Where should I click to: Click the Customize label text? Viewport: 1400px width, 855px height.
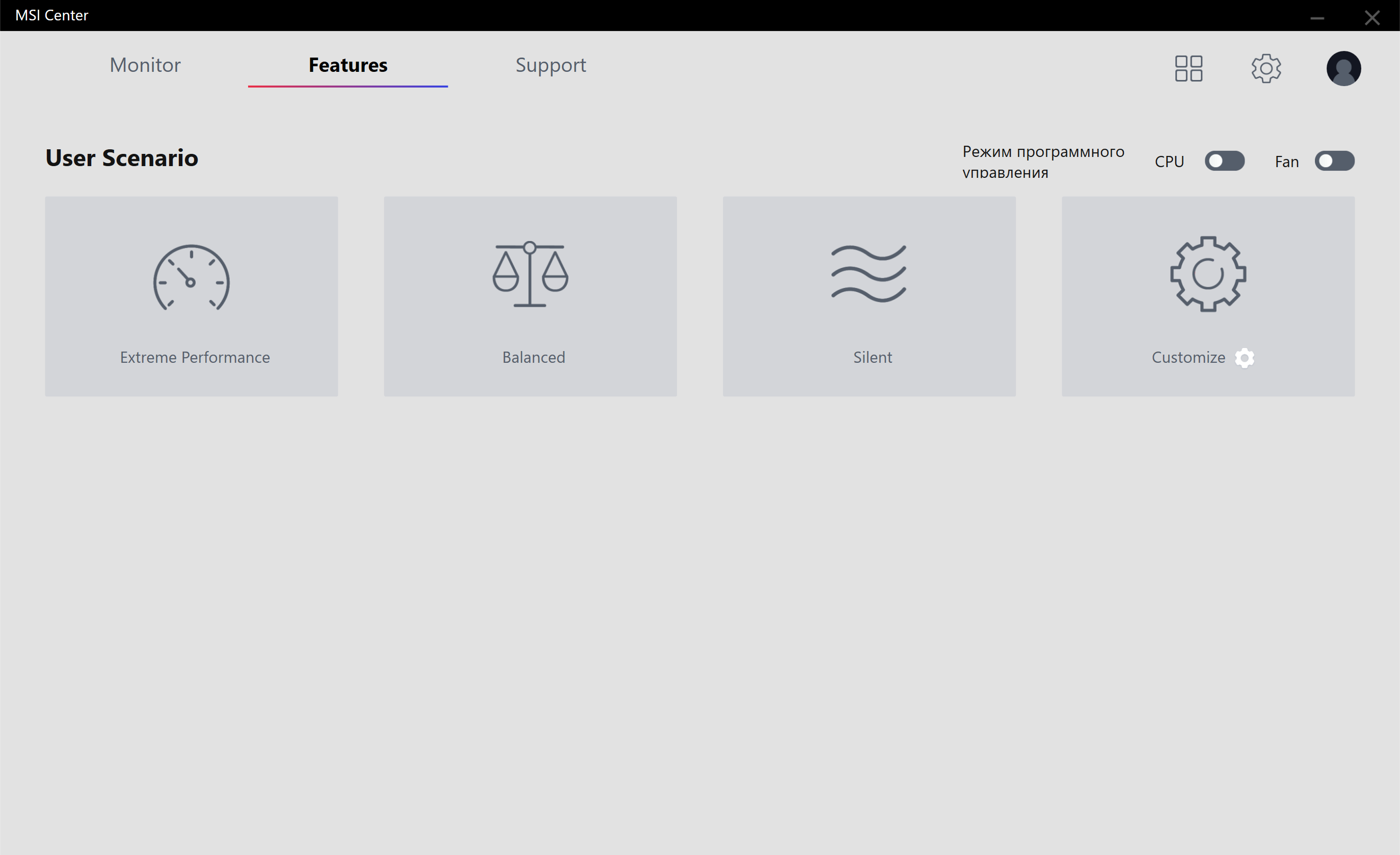pyautogui.click(x=1188, y=357)
